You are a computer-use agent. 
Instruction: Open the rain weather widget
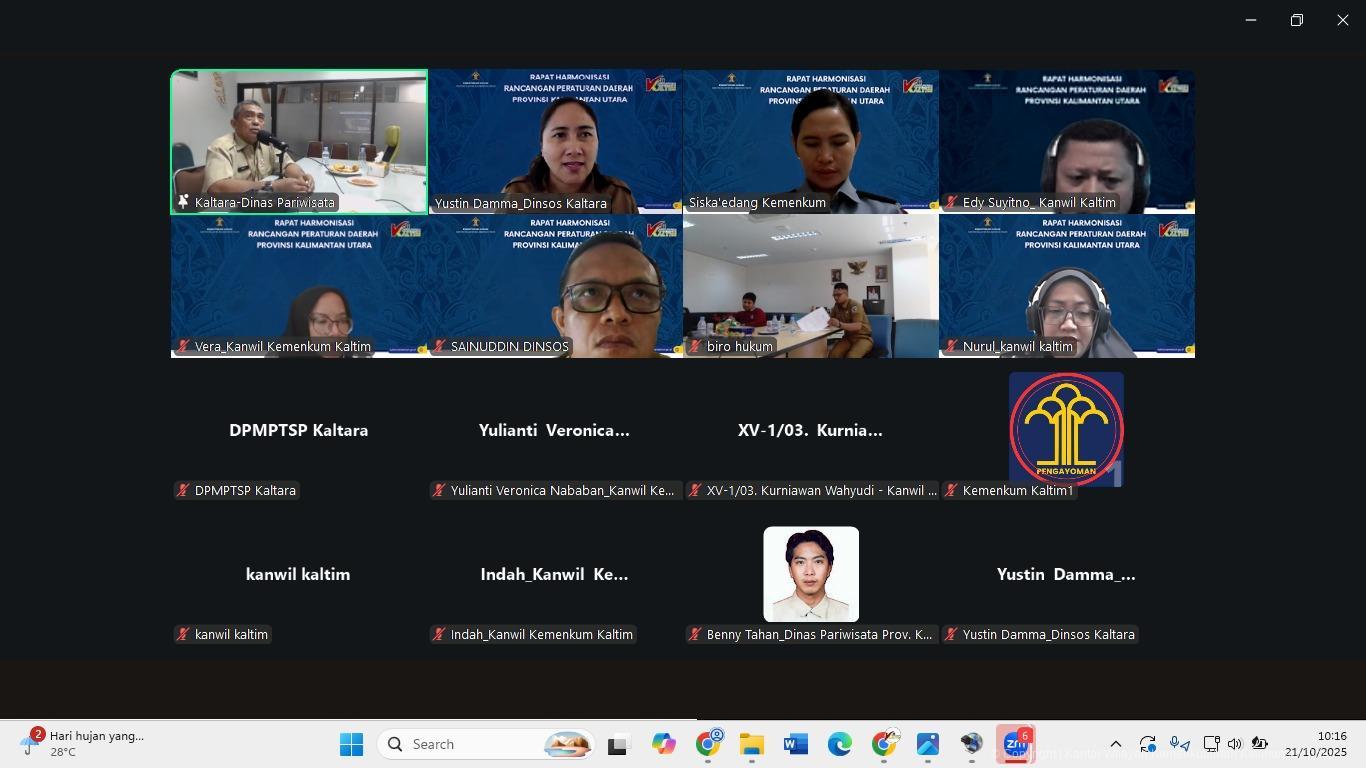pyautogui.click(x=85, y=744)
